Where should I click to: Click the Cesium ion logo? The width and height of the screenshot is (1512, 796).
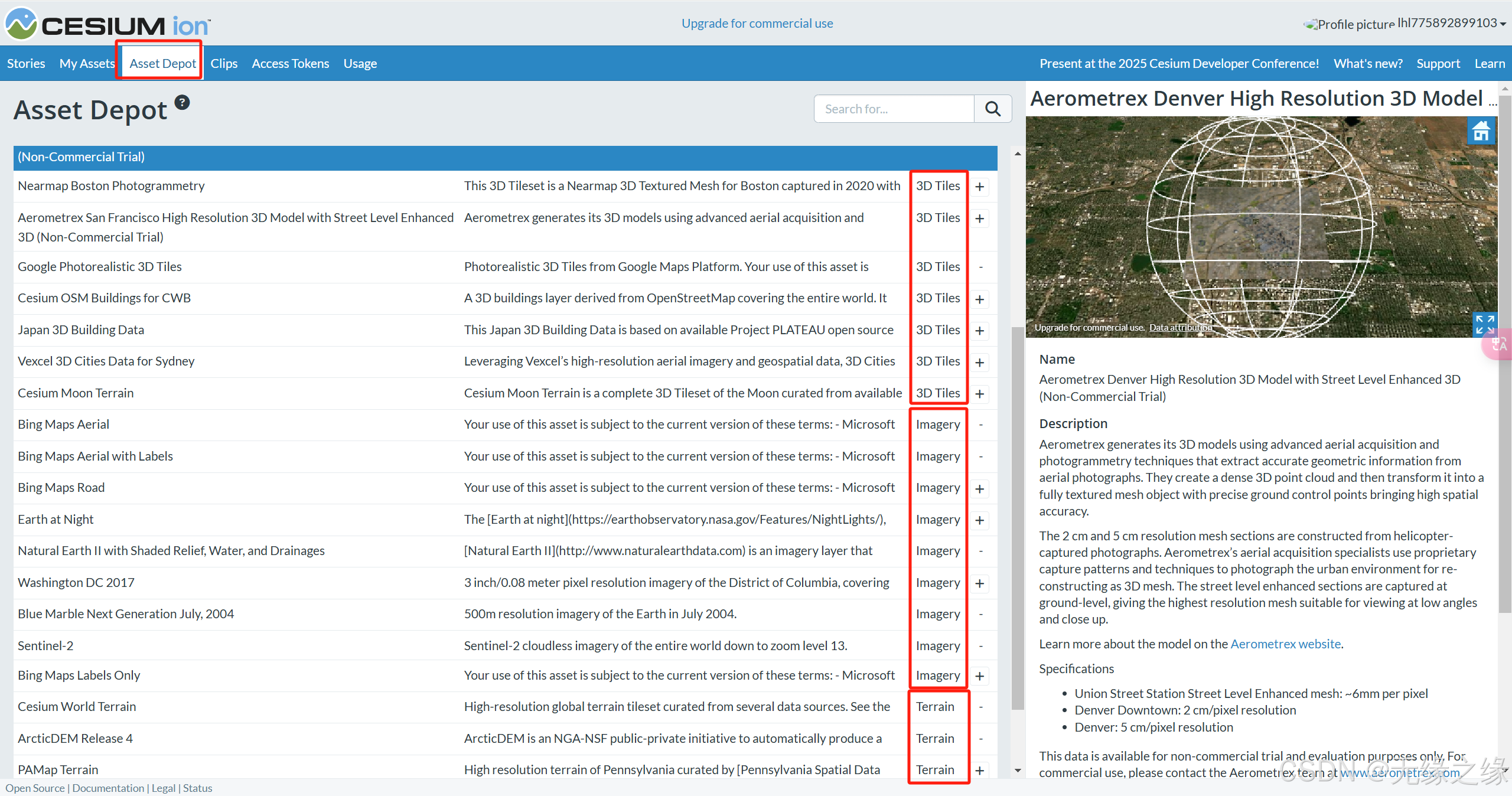click(x=107, y=24)
